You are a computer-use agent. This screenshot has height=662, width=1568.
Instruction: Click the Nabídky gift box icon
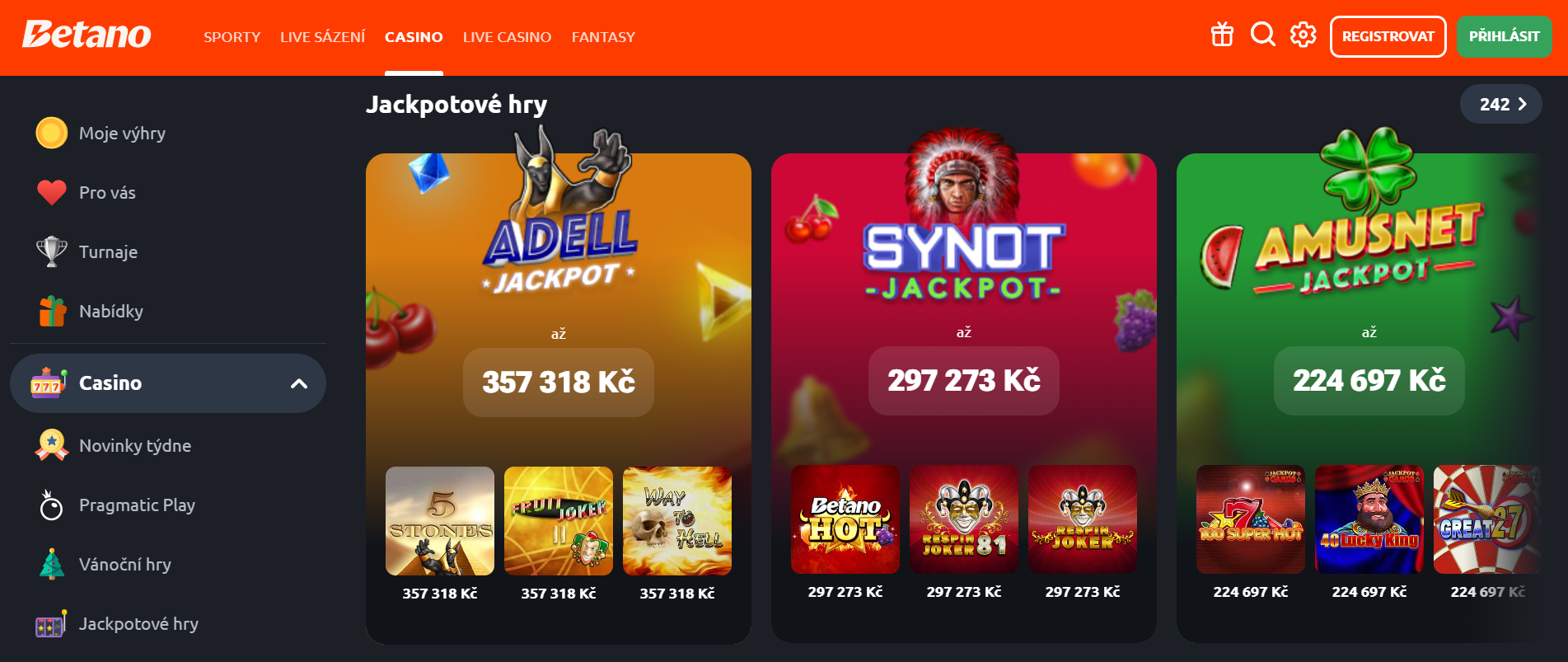coord(52,311)
